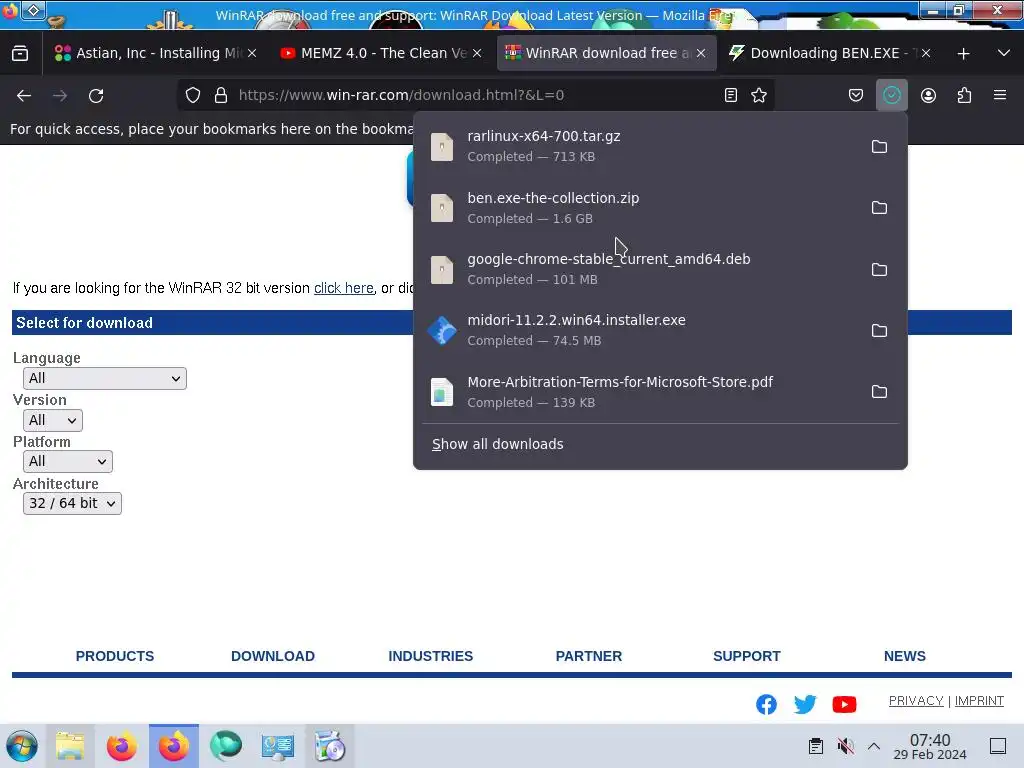Visit the WinRAR YouTube channel icon
Image resolution: width=1024 pixels, height=768 pixels.
(x=844, y=704)
